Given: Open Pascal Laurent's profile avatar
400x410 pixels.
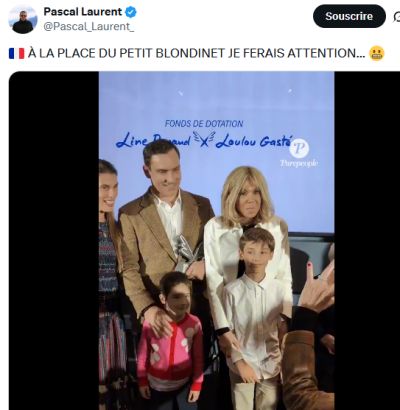Looking at the screenshot, I should point(23,19).
